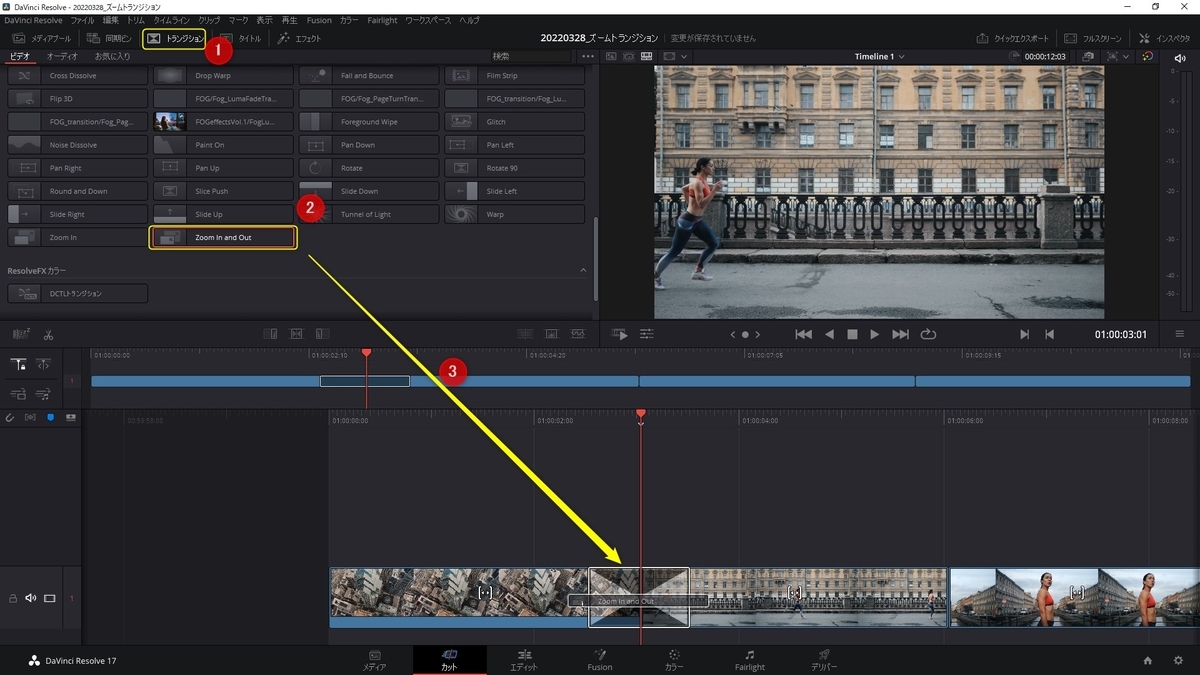Mute track 1 audio
1200x675 pixels.
tap(31, 598)
